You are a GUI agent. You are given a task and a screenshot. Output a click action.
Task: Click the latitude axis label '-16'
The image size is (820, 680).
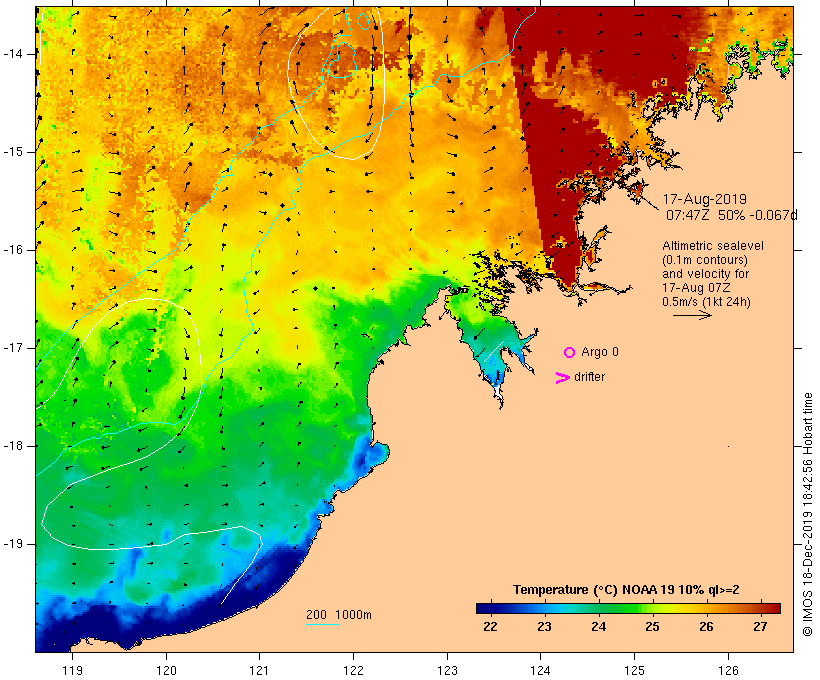click(13, 250)
